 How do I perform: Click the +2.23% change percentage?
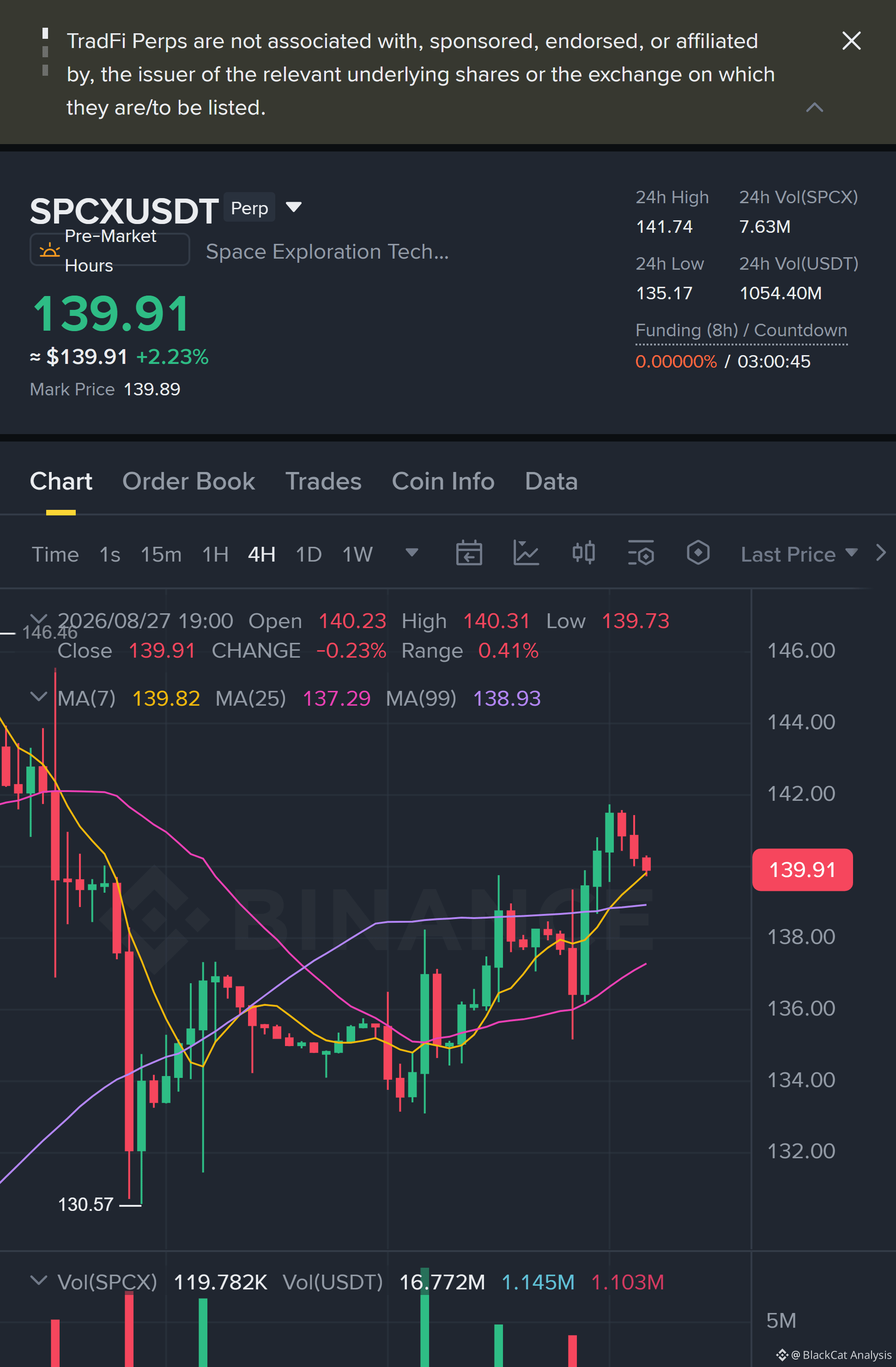[172, 357]
